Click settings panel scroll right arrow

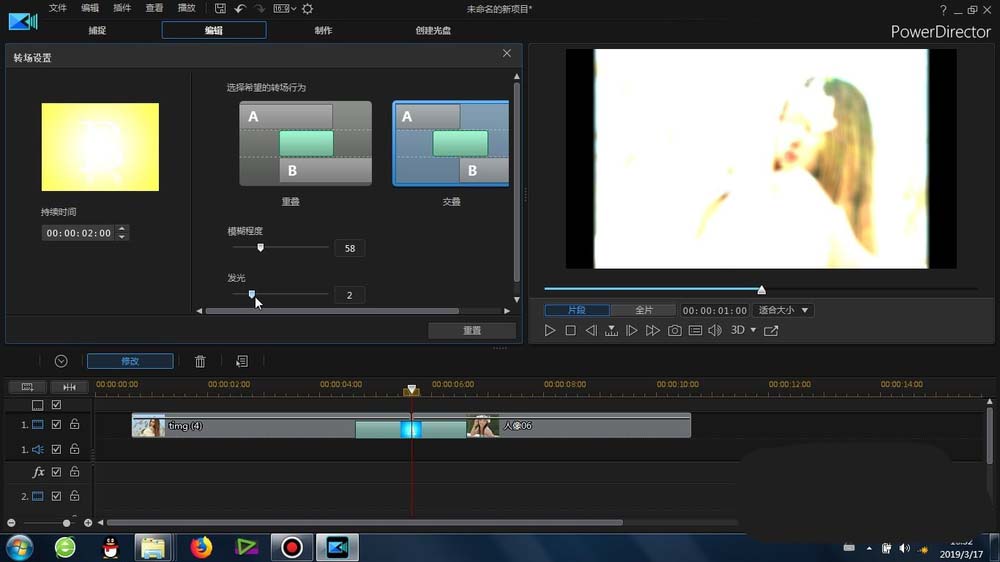point(507,311)
